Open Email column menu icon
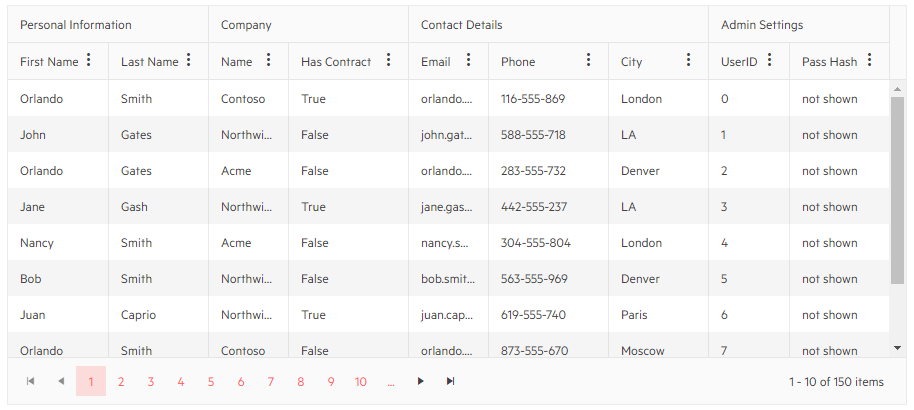Image resolution: width=914 pixels, height=410 pixels. pos(469,61)
